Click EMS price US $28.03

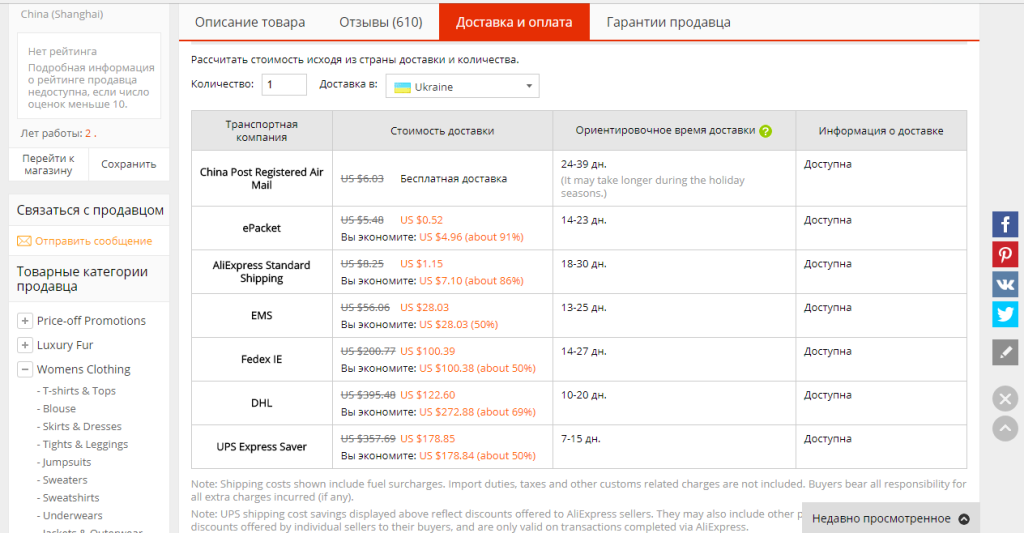point(424,308)
